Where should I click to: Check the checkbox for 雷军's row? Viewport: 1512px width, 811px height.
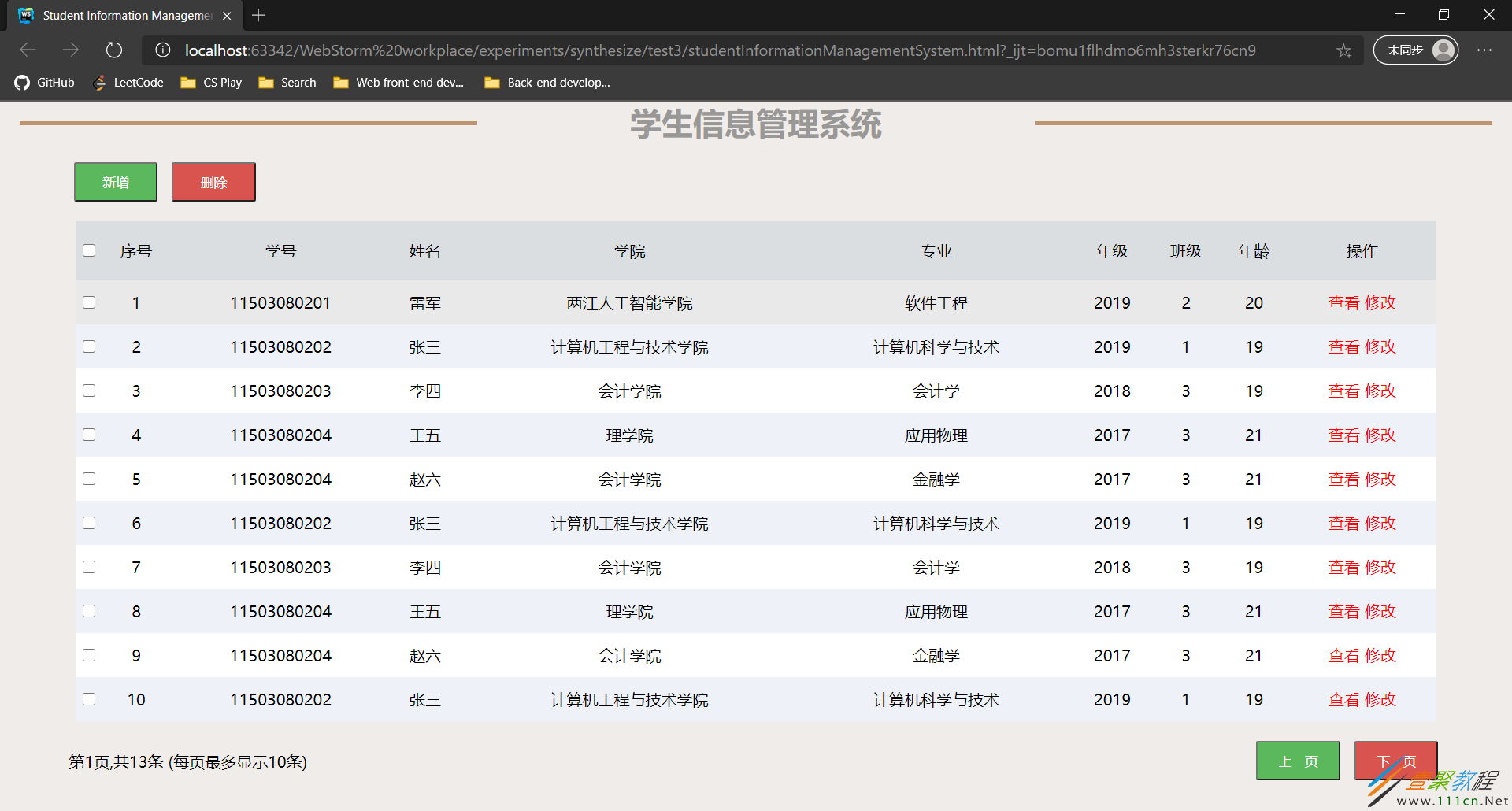pyautogui.click(x=89, y=302)
